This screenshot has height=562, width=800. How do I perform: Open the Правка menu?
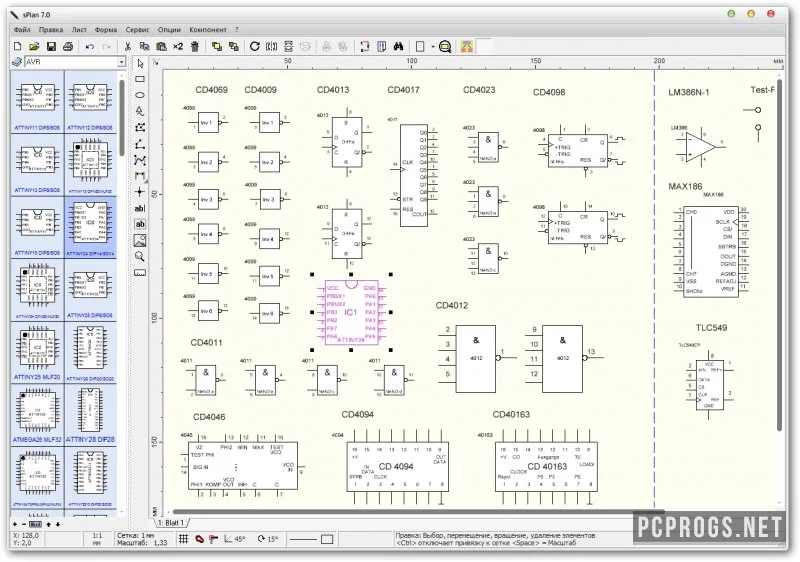coord(51,30)
